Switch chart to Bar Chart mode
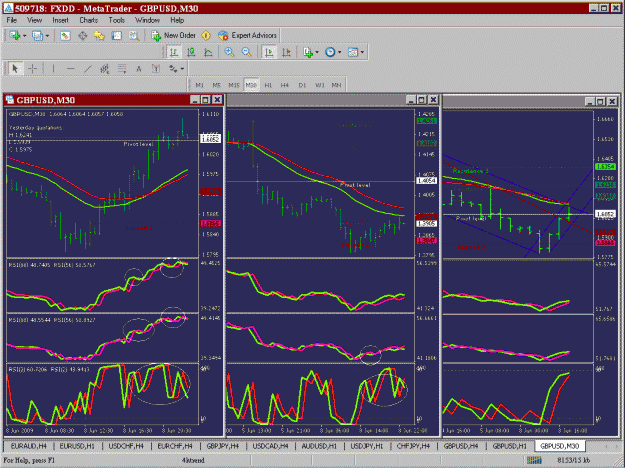Image resolution: width=625 pixels, height=468 pixels. pyautogui.click(x=174, y=52)
